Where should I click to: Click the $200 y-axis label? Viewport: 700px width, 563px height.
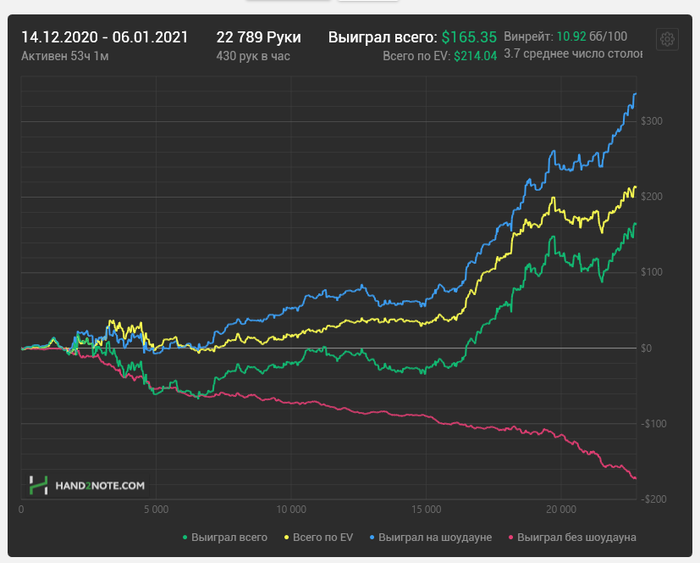click(x=651, y=196)
